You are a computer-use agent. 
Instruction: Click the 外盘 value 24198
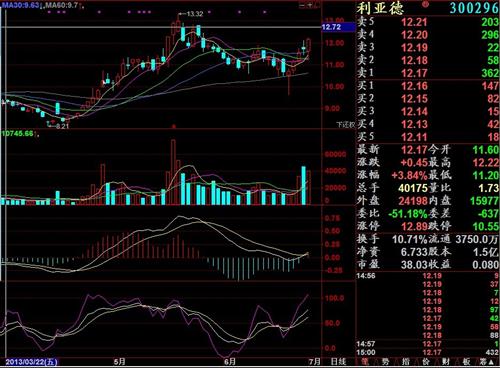pos(413,201)
